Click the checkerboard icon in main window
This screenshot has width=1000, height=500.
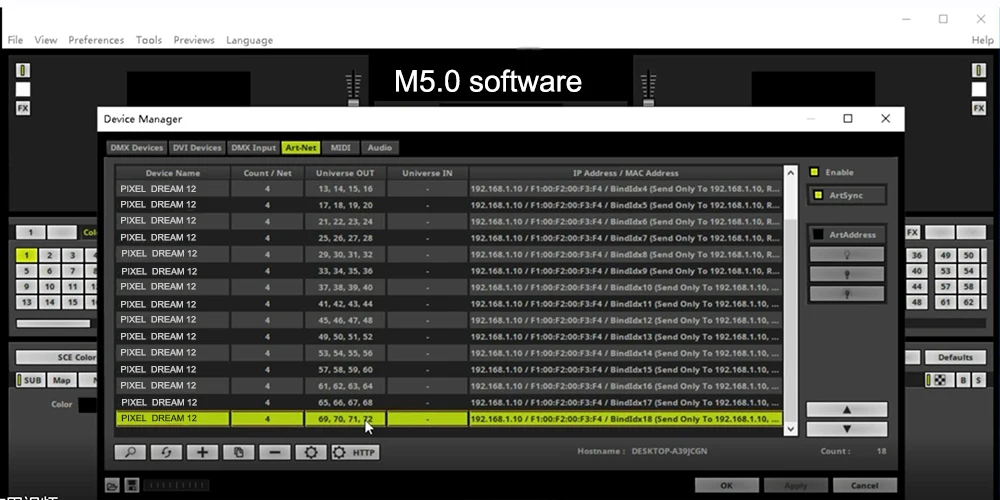[x=940, y=380]
